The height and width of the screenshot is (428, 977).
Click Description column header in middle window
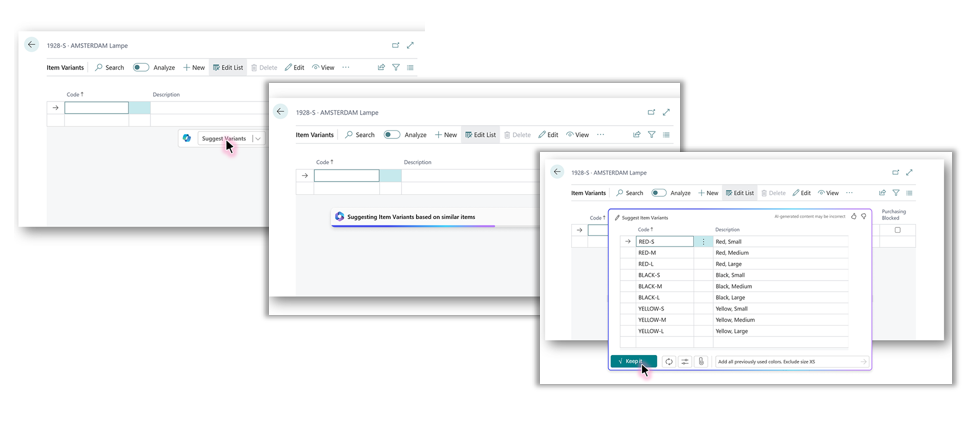(417, 162)
